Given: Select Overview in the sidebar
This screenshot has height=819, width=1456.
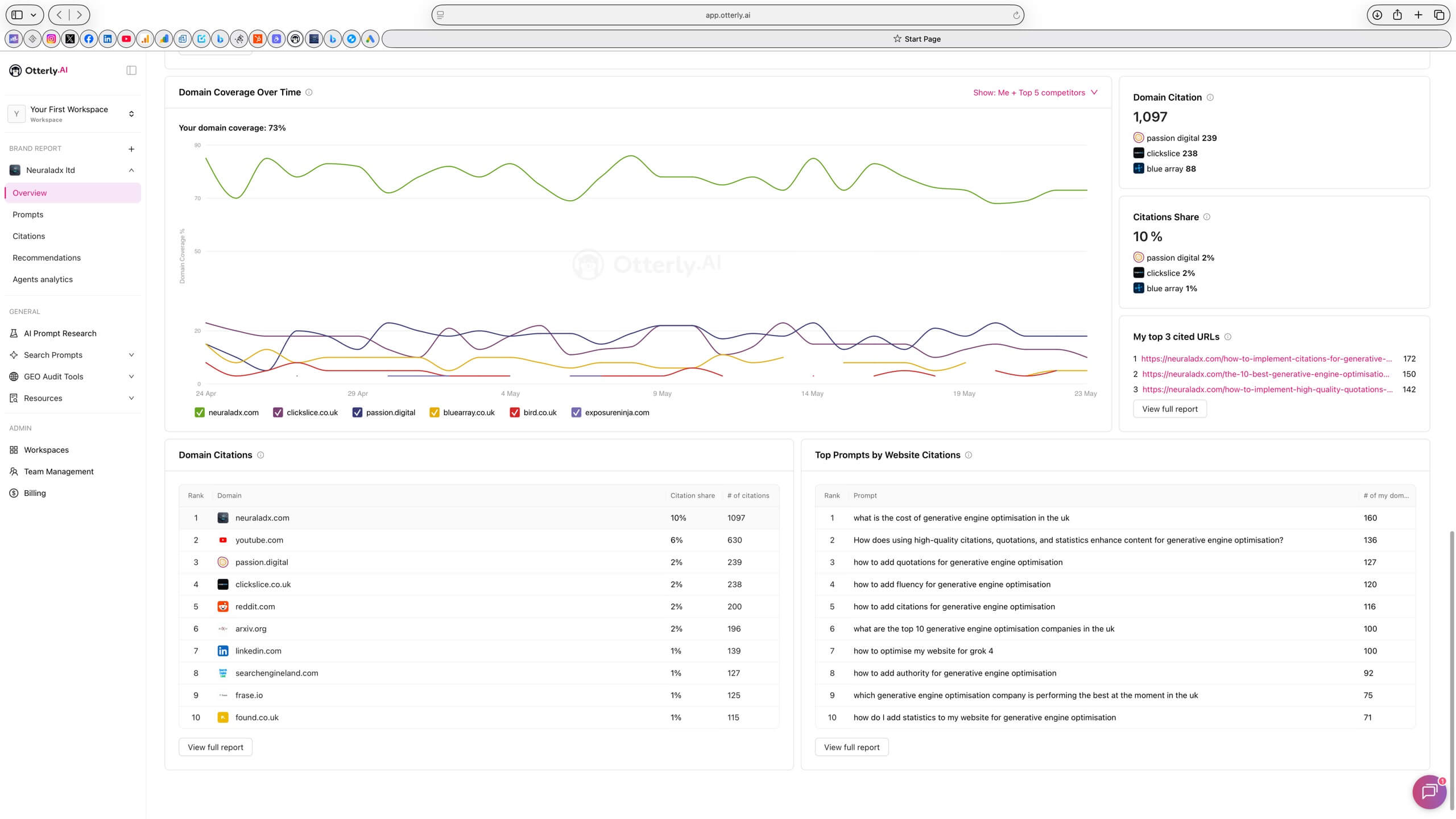Looking at the screenshot, I should pos(73,193).
